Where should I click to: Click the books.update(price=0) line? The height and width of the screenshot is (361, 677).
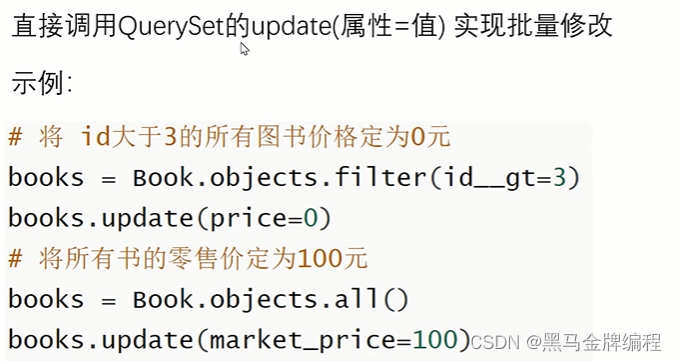[x=170, y=218]
